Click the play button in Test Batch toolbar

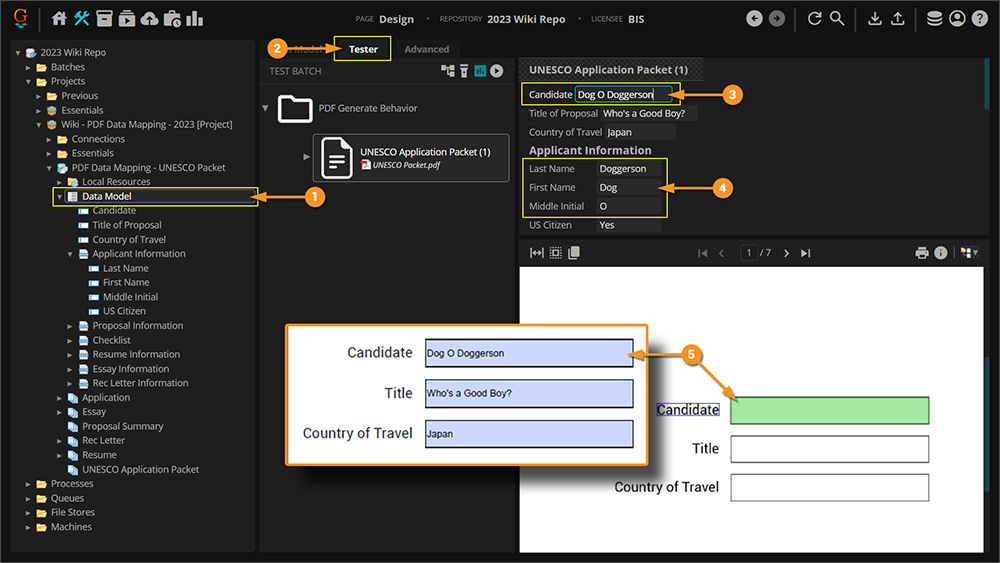pos(496,71)
